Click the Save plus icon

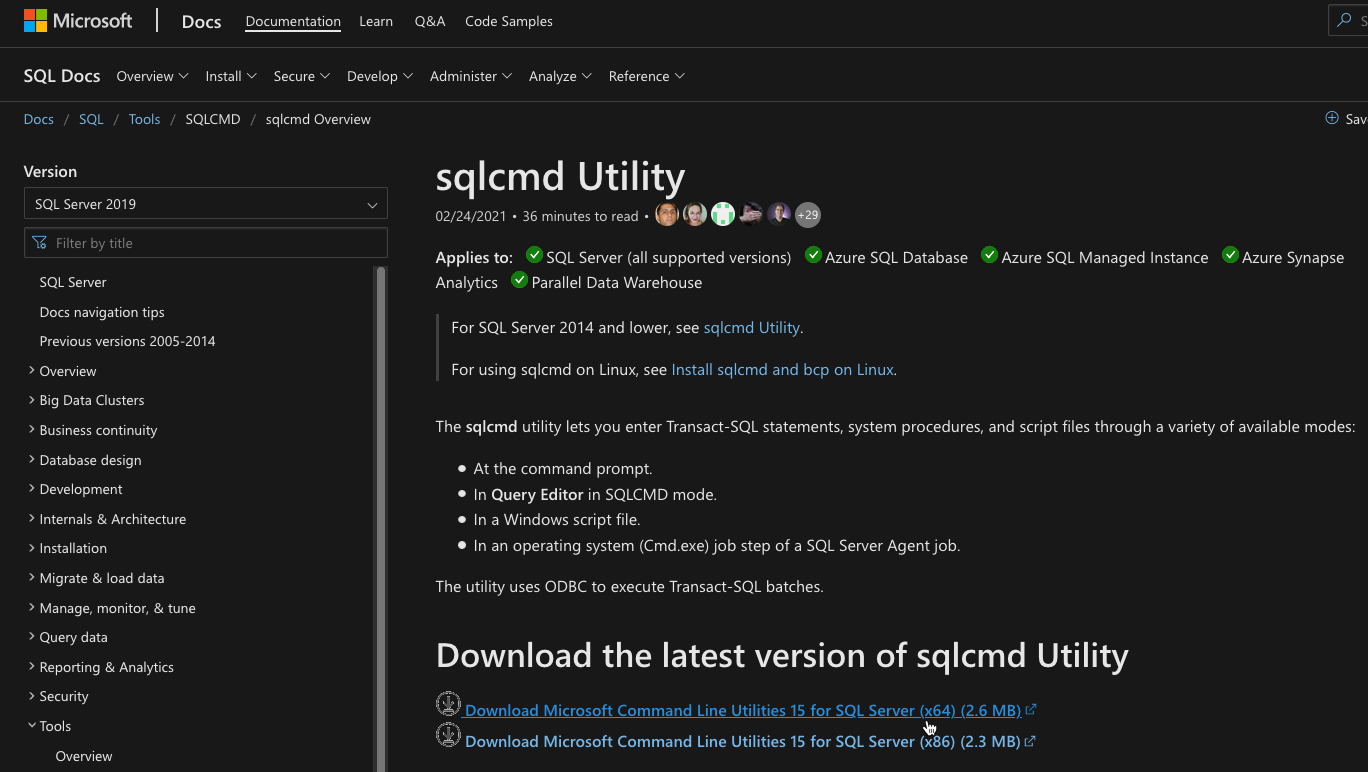coord(1332,118)
